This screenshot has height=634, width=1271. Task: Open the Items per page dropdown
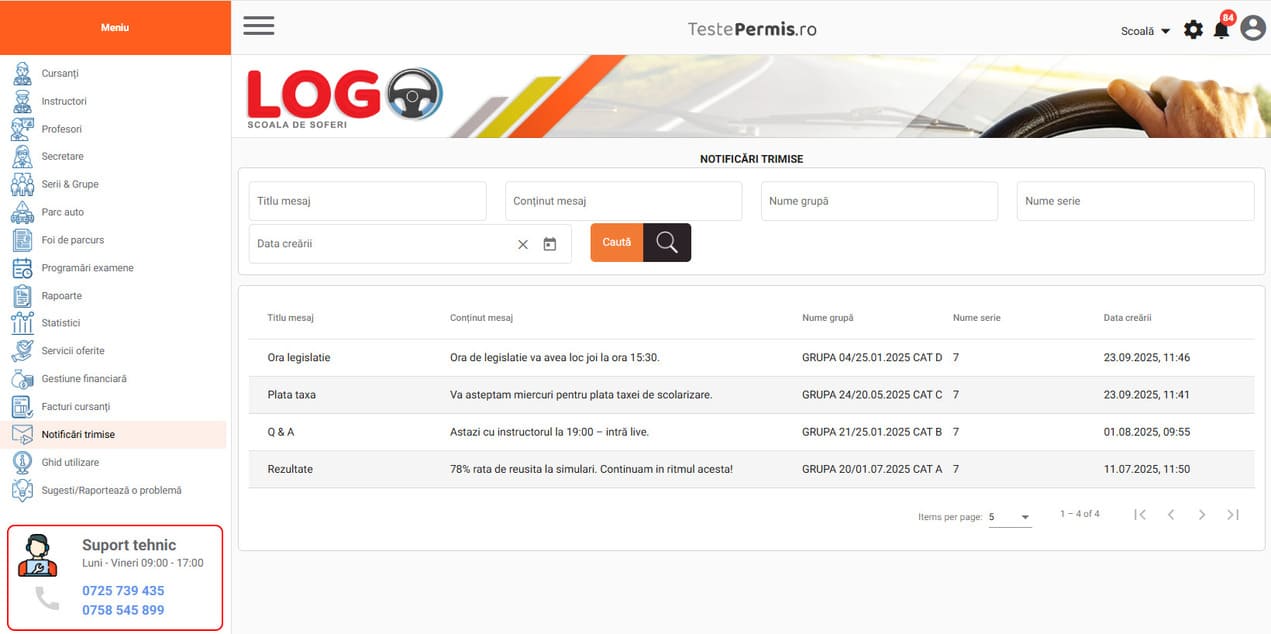[1009, 517]
